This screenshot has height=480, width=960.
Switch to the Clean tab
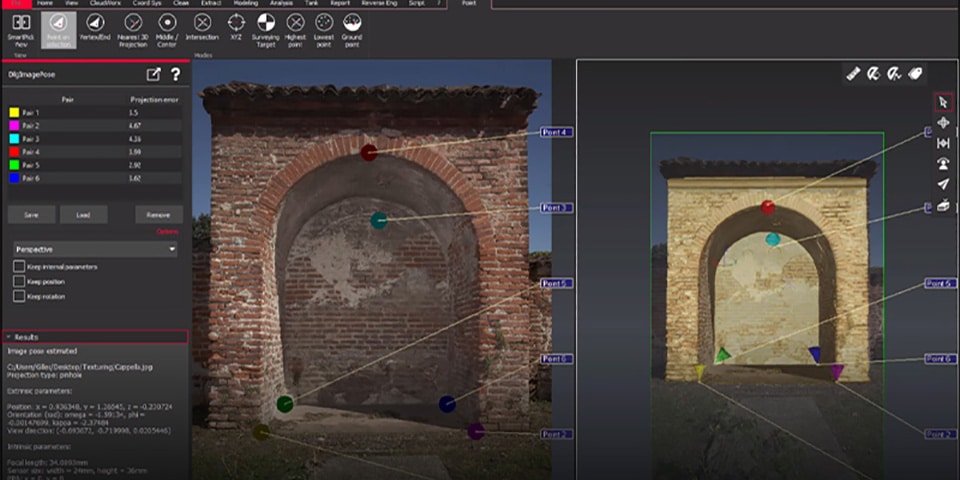point(181,3)
